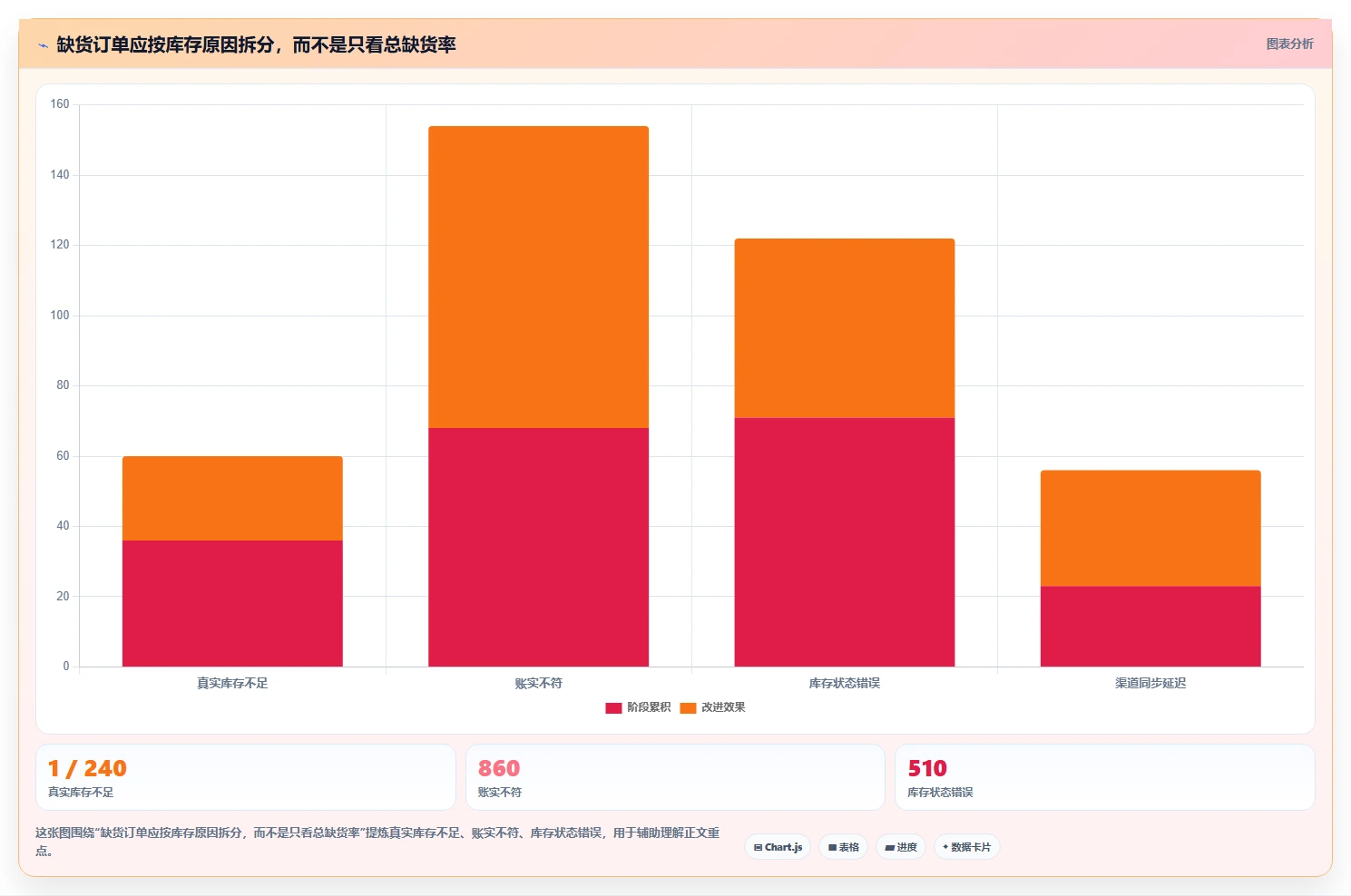Screen dimensions: 1351x896
Task: Click the orange segment of 渠道同步延迟 bar
Action: click(1150, 528)
